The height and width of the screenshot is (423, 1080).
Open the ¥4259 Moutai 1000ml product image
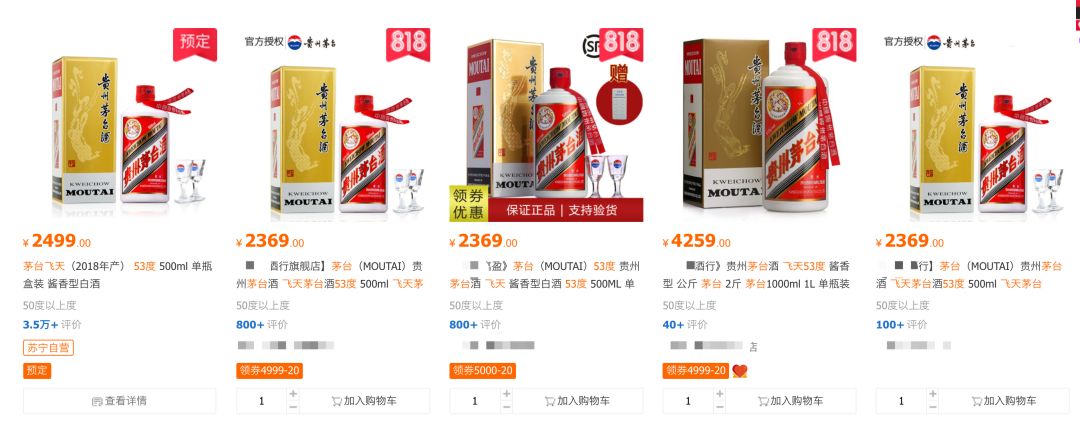tap(759, 124)
